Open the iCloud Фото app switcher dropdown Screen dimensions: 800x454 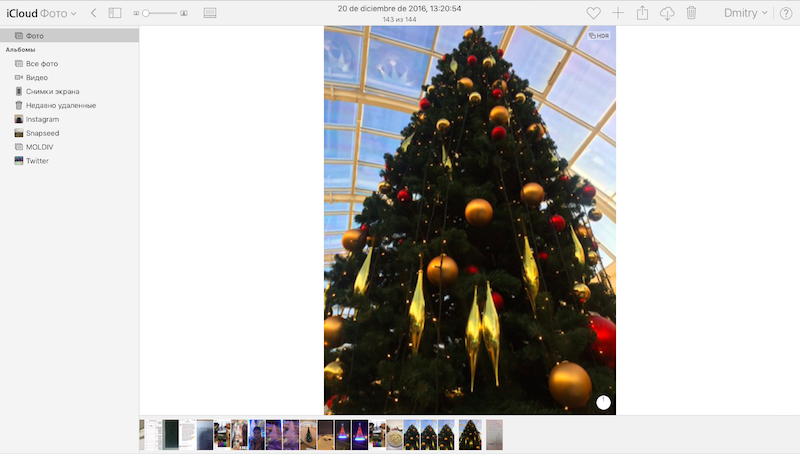tap(41, 13)
